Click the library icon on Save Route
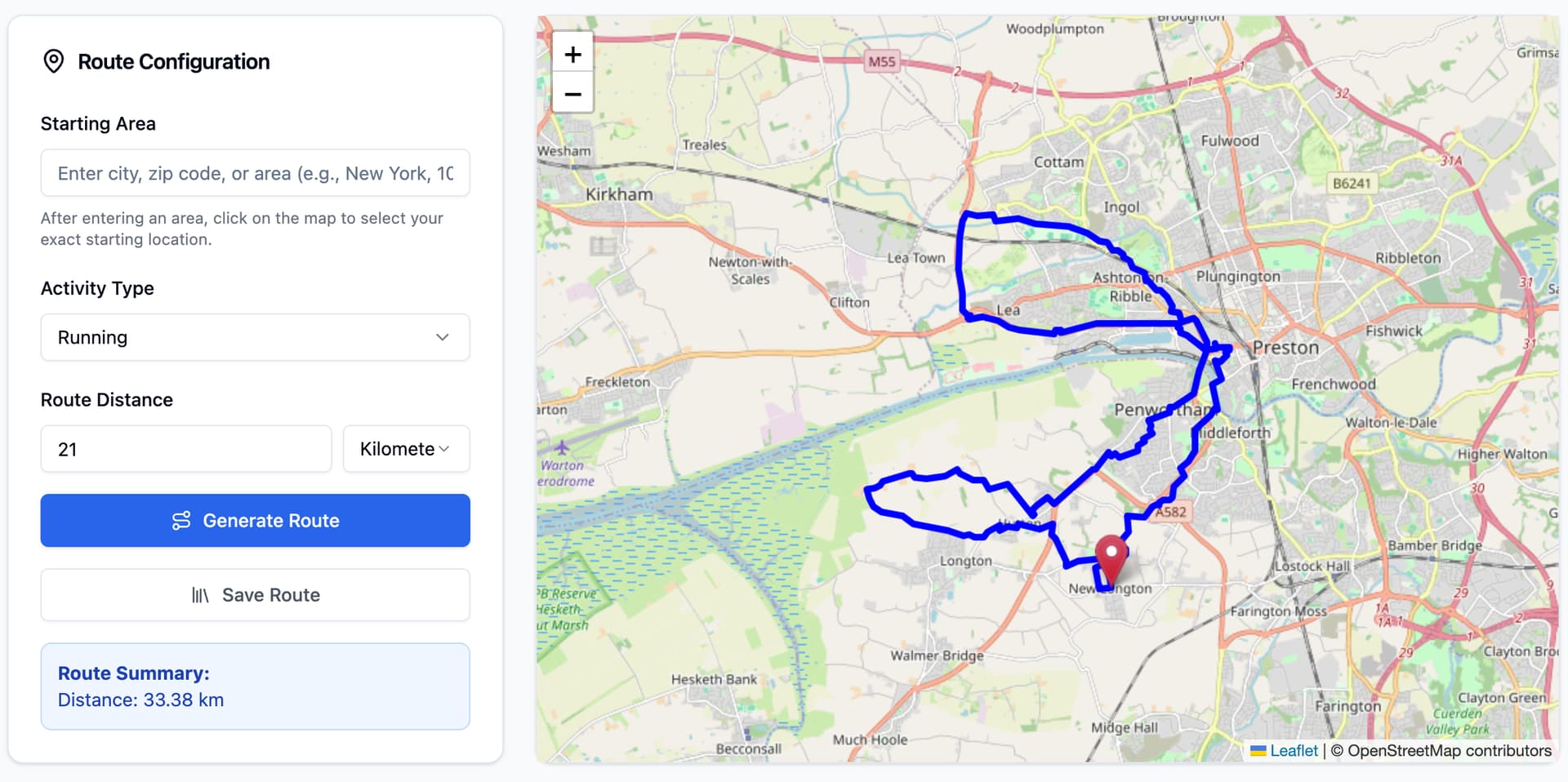This screenshot has width=1568, height=782. (200, 595)
